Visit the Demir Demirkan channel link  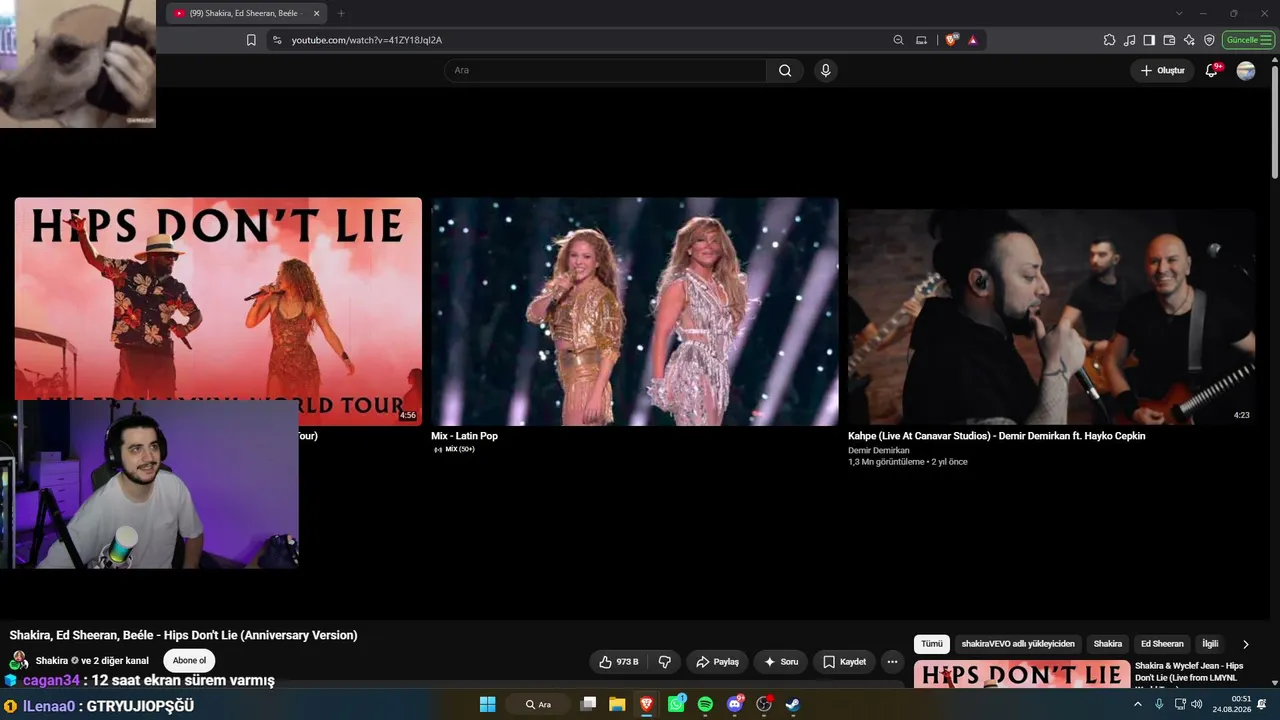click(879, 450)
